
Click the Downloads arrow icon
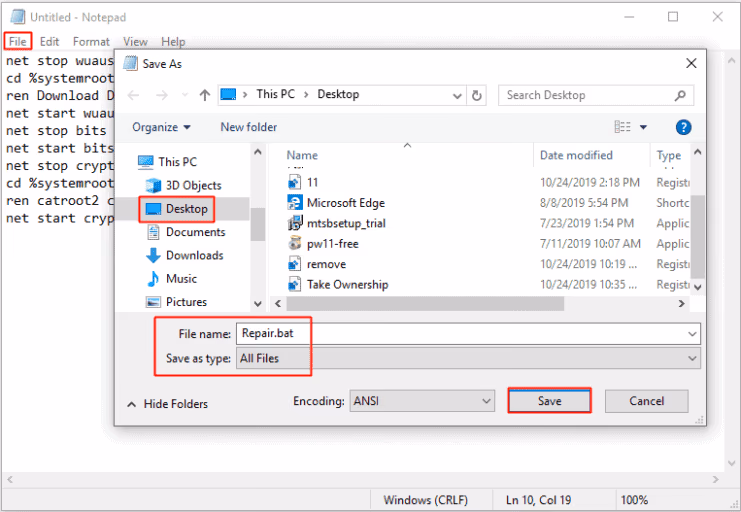[153, 255]
